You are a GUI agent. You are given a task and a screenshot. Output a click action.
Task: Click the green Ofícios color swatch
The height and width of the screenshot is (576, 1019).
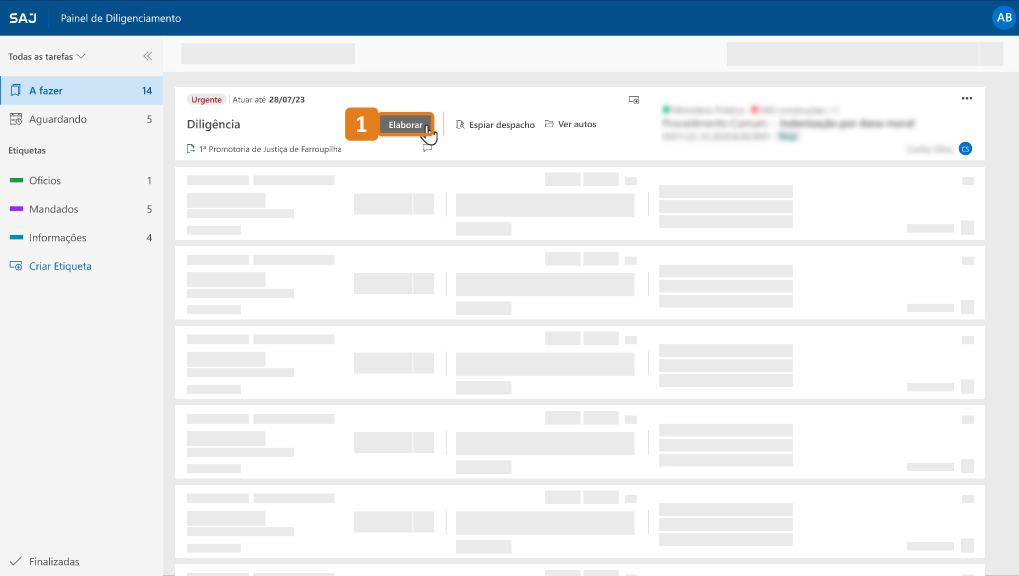tap(16, 181)
